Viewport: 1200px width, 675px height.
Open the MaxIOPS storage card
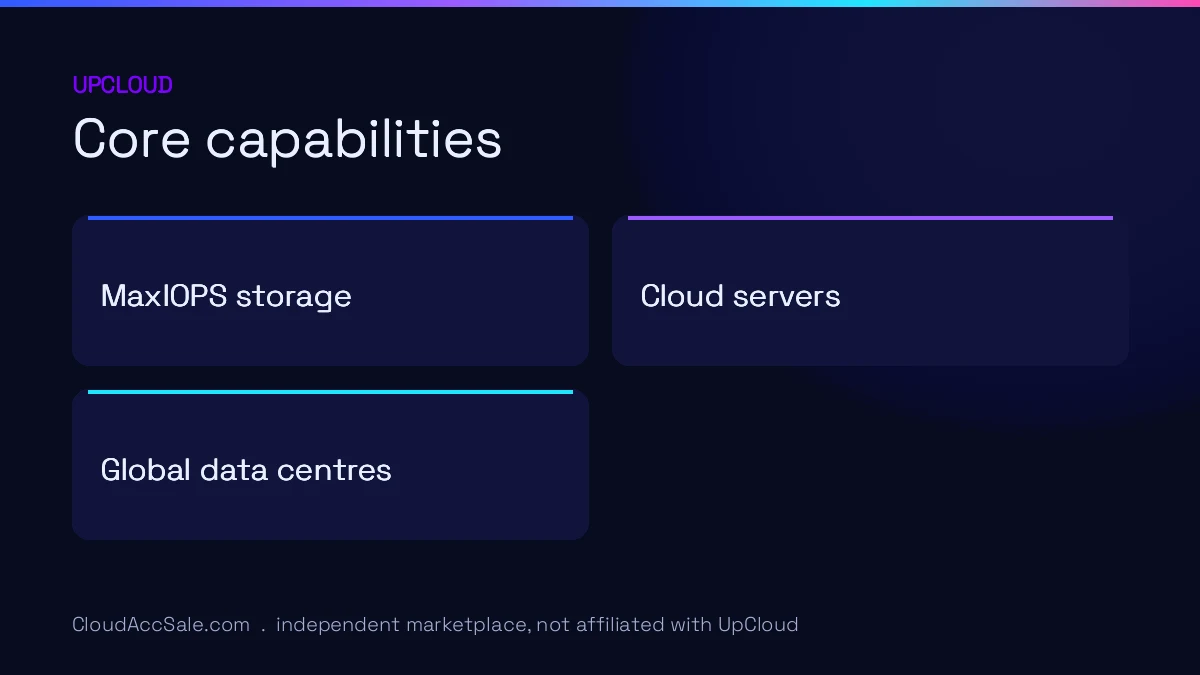330,291
